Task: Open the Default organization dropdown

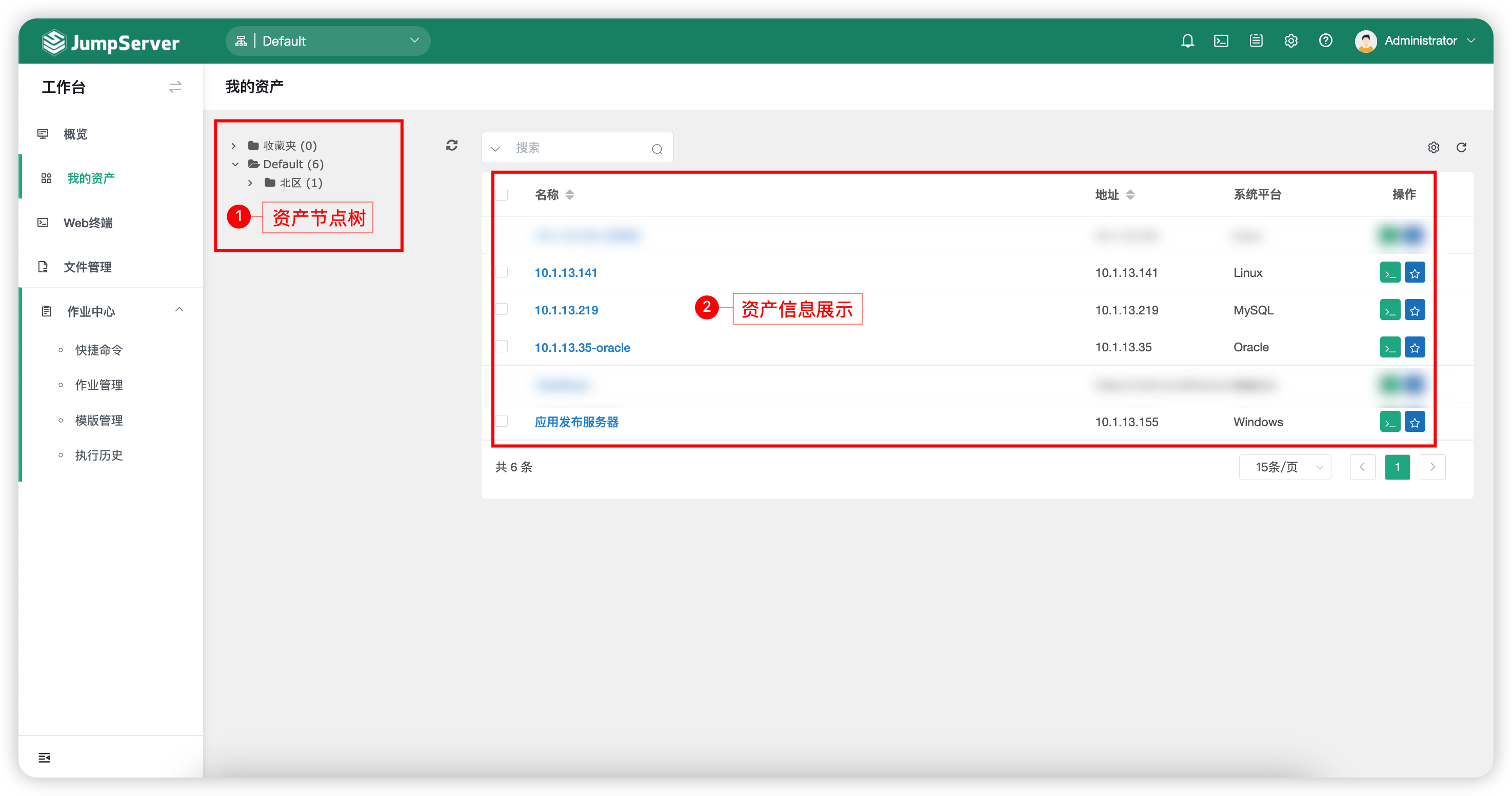Action: click(328, 41)
